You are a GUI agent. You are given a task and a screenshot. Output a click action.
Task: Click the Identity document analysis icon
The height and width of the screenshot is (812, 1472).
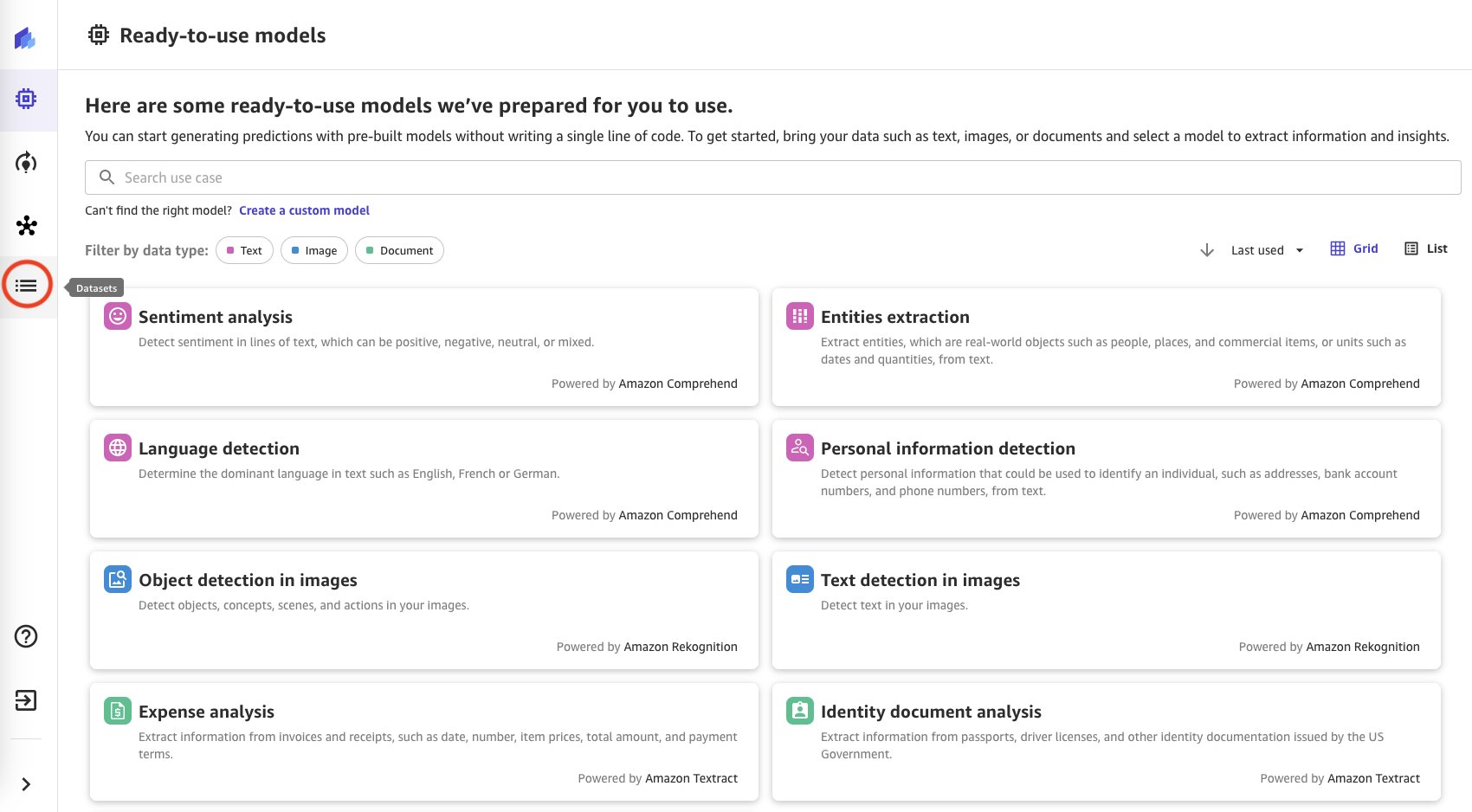tap(800, 711)
